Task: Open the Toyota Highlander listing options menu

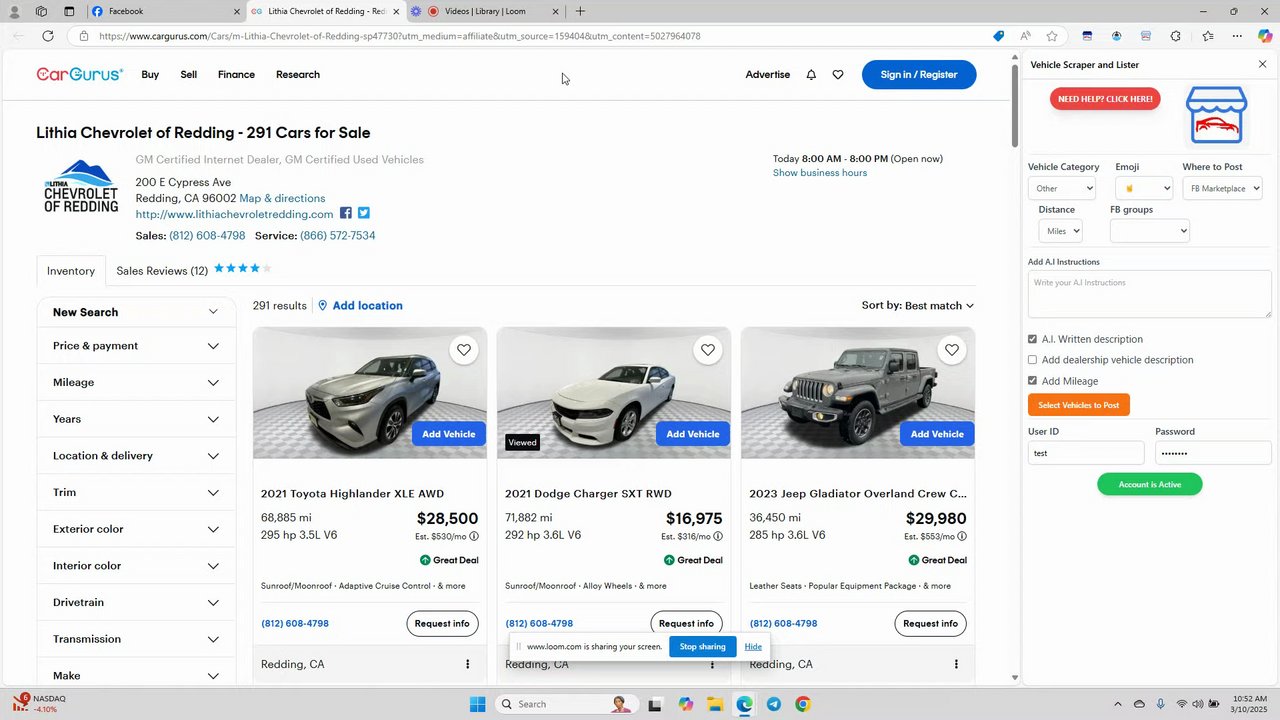Action: [467, 664]
